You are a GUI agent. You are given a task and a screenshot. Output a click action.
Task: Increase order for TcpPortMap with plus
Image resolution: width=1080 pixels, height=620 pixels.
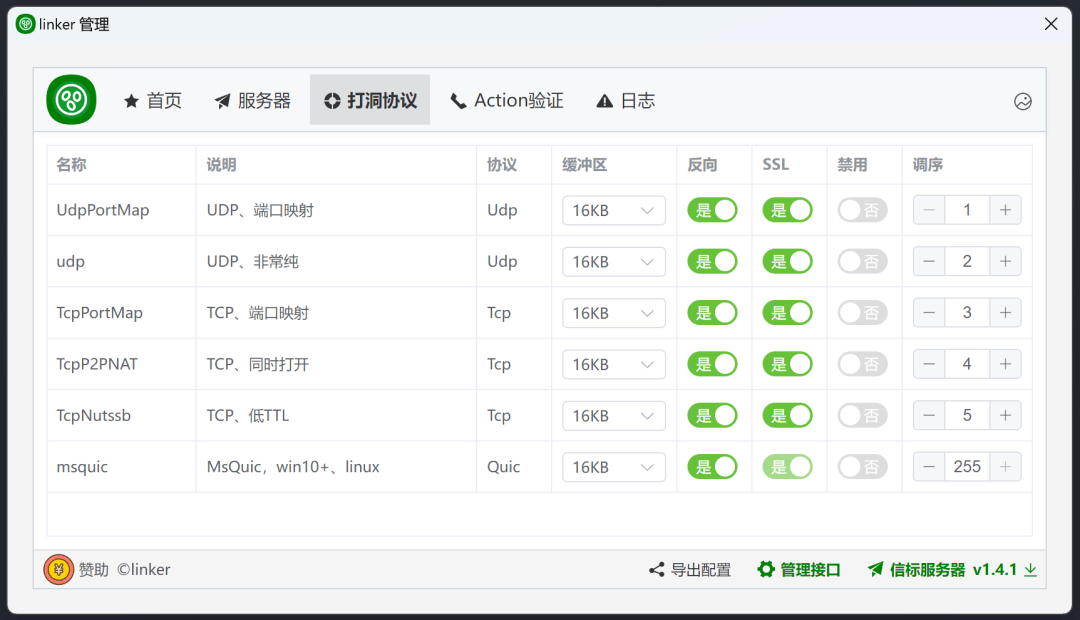point(1005,313)
